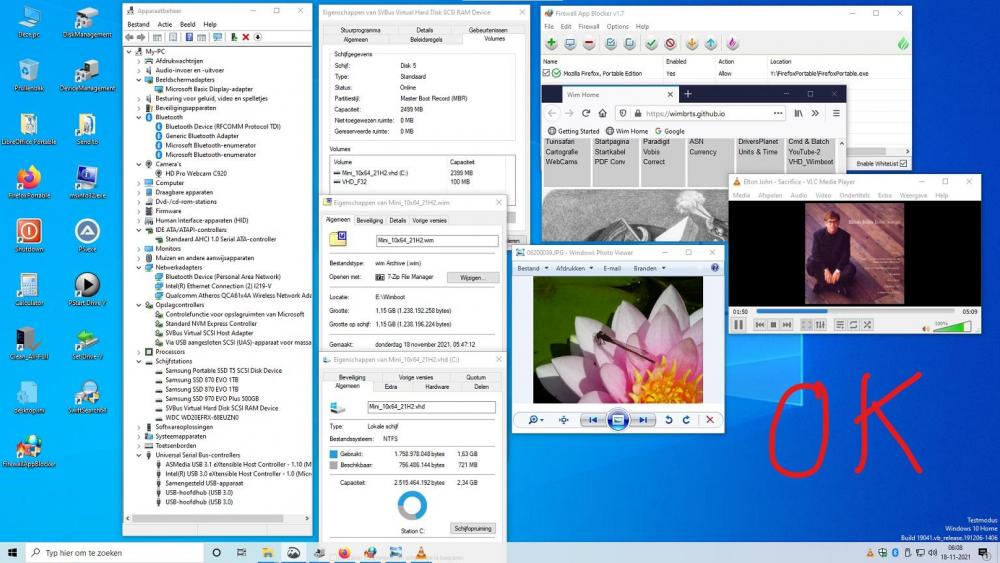Switch to the Beveiliging tab in wim properties
This screenshot has height=563, width=1000.
tap(369, 221)
